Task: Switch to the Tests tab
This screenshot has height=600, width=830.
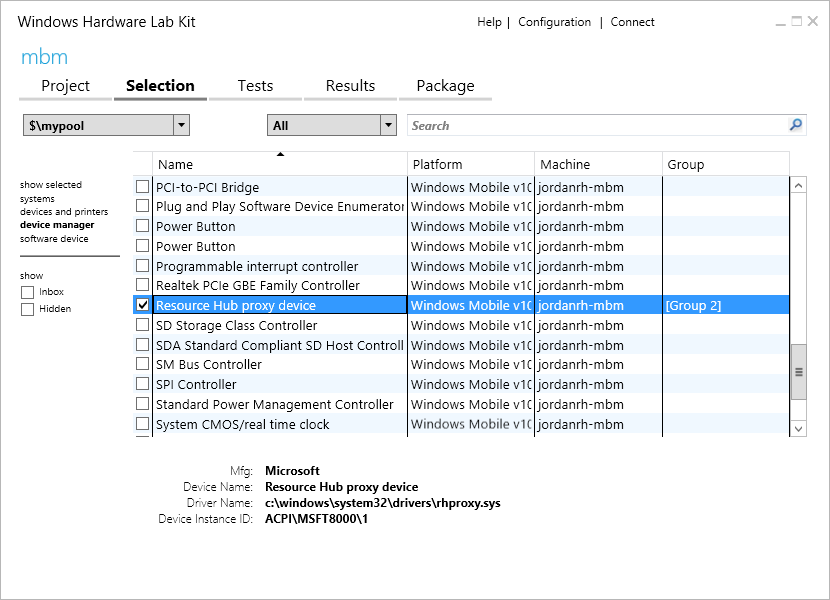Action: pos(255,86)
